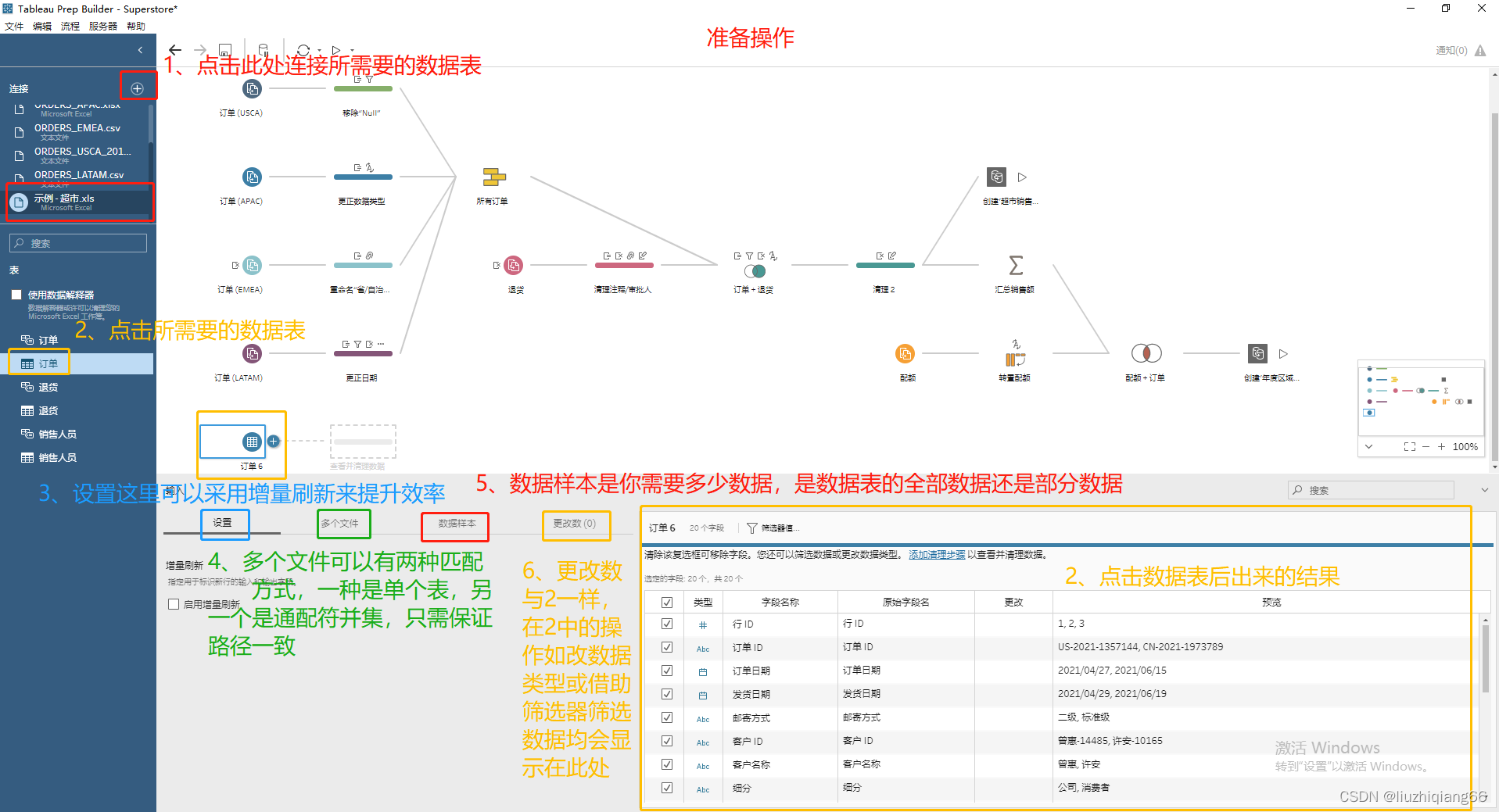1499x812 pixels.
Task: Open the notifications alert icon
Action: [1480, 51]
